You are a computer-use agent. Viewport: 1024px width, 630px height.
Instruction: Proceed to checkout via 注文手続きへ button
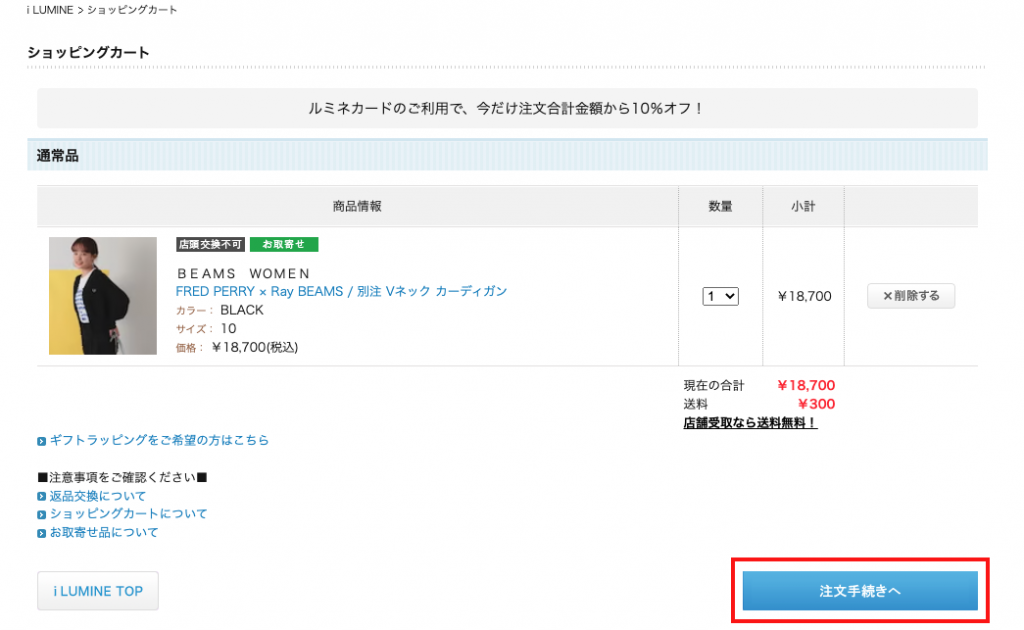[x=859, y=591]
